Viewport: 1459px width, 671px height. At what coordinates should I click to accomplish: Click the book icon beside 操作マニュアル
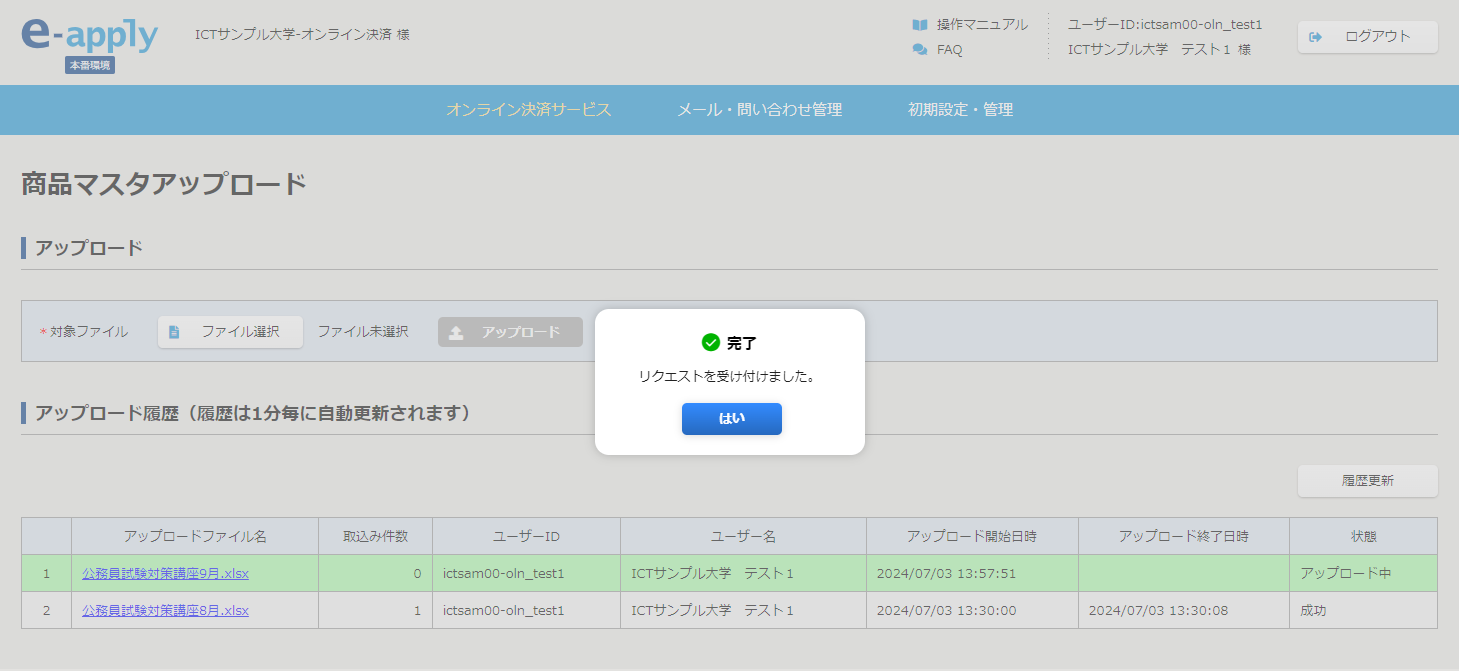(920, 25)
